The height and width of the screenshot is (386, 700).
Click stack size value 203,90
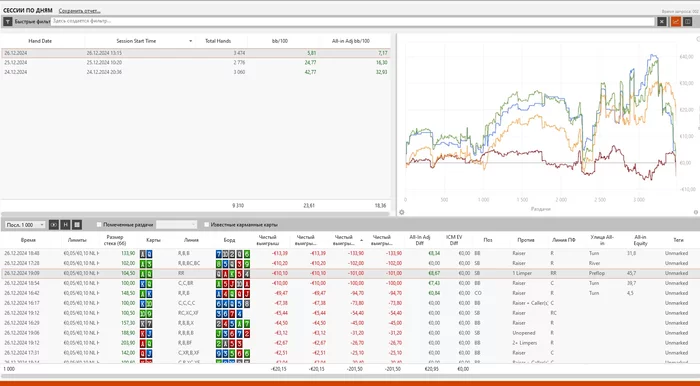tap(127, 343)
